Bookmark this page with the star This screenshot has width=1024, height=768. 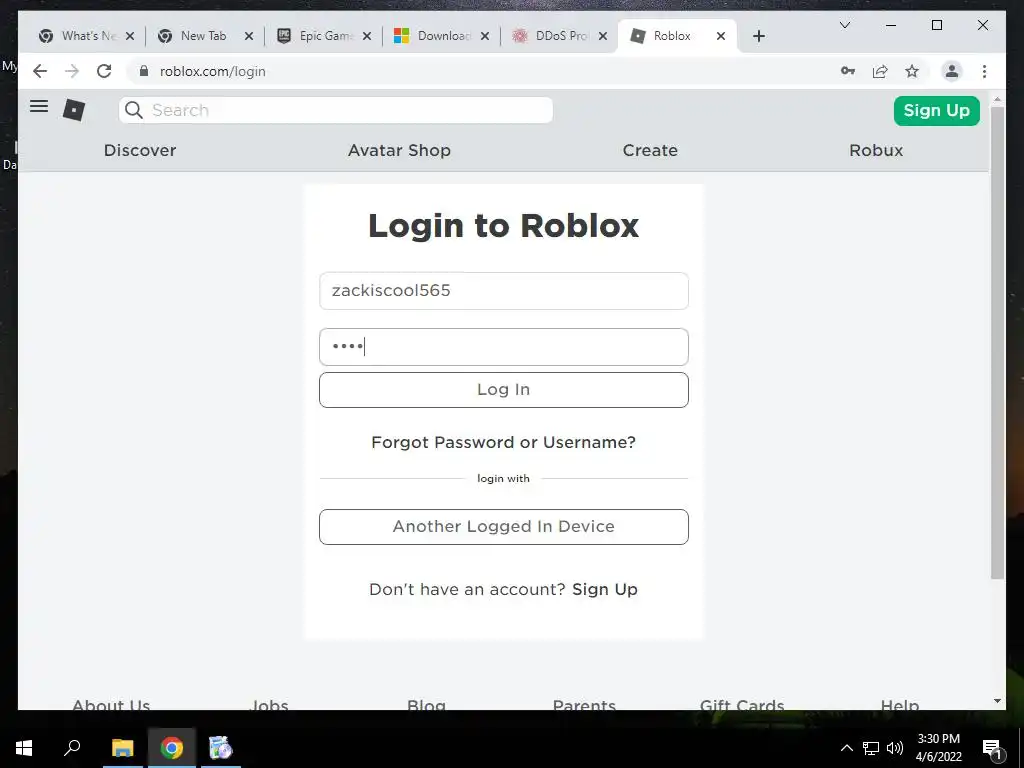pyautogui.click(x=912, y=71)
